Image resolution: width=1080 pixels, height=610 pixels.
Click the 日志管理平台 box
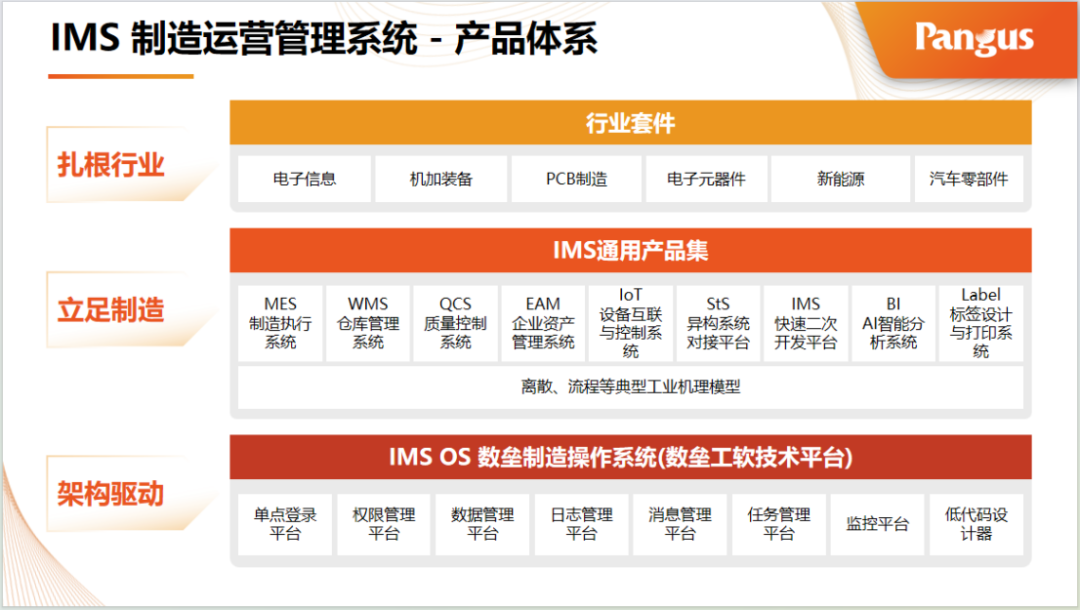581,524
